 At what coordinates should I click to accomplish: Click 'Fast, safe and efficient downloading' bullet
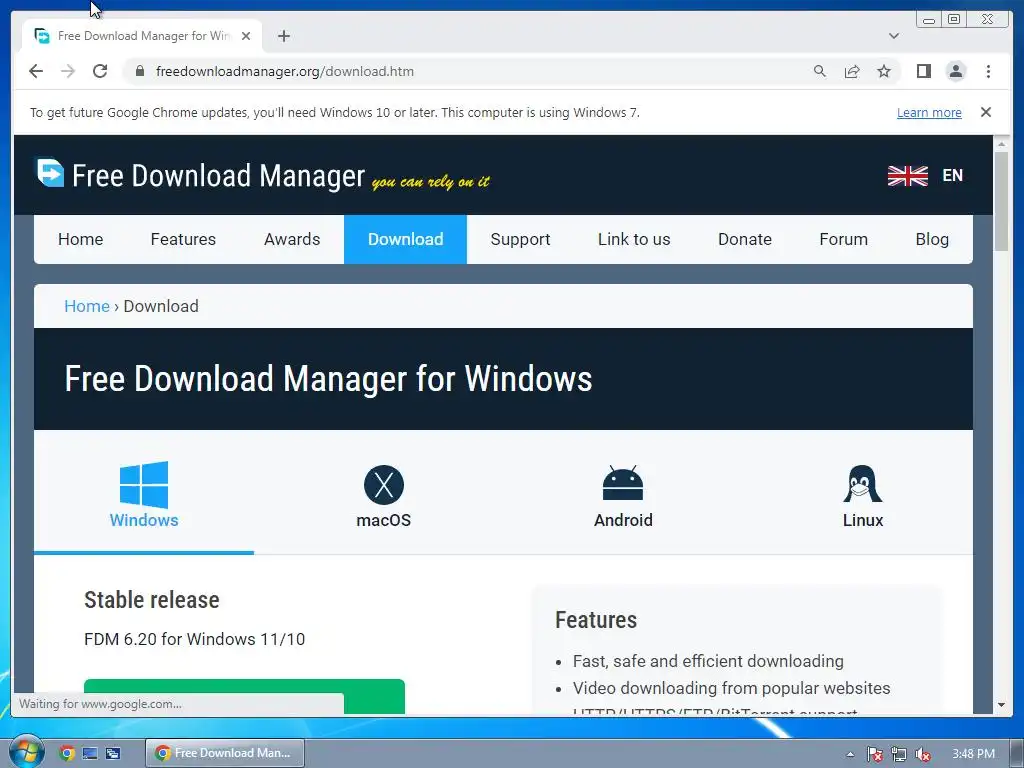click(x=708, y=661)
